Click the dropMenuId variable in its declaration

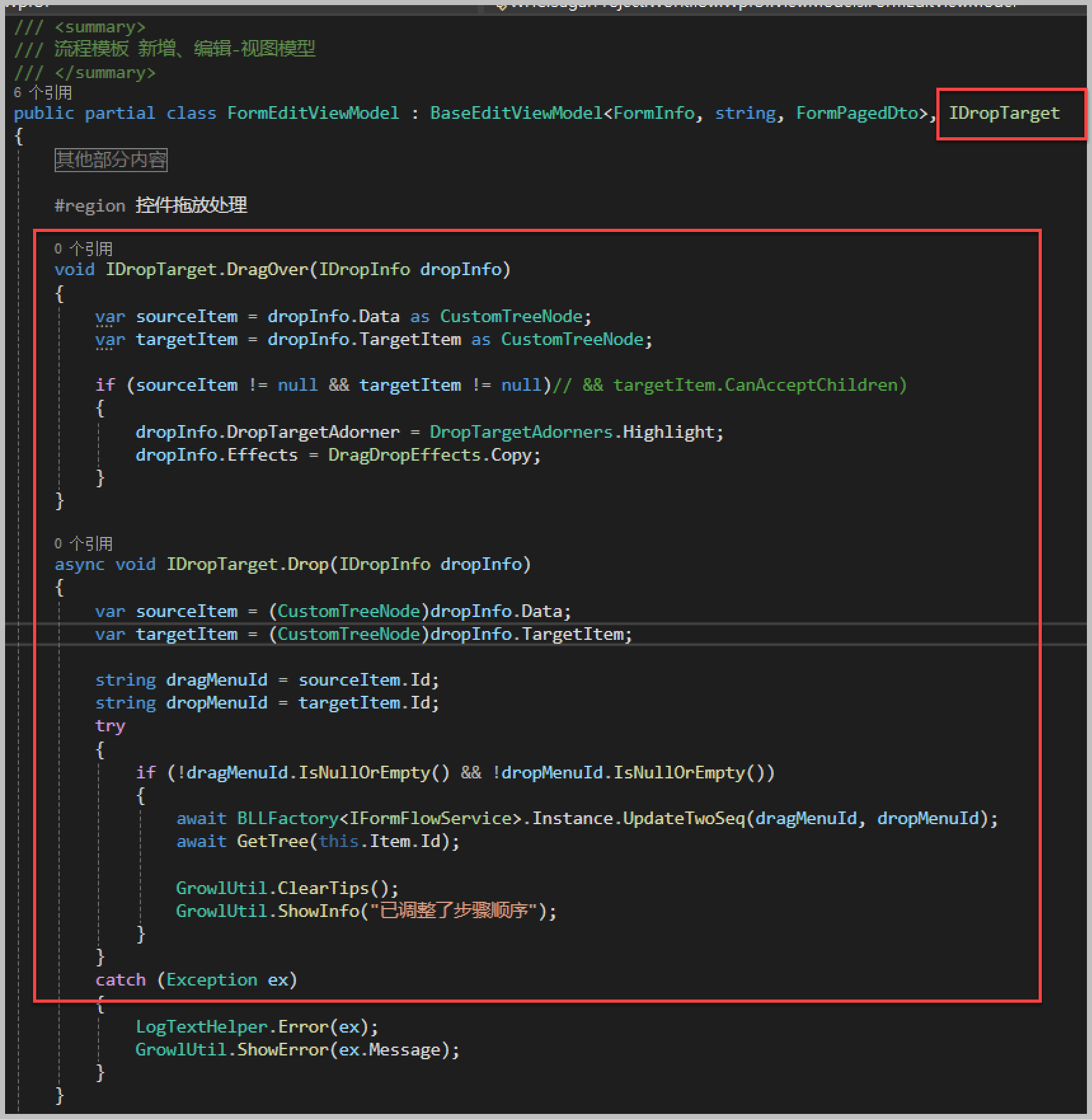click(x=217, y=703)
